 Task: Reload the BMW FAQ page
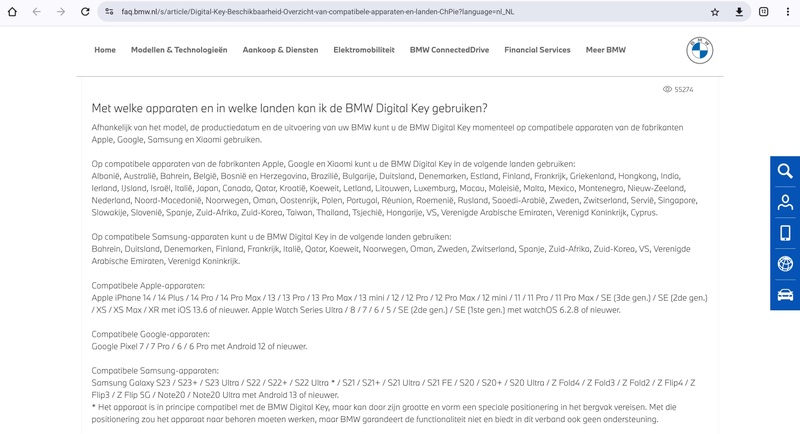click(x=85, y=12)
